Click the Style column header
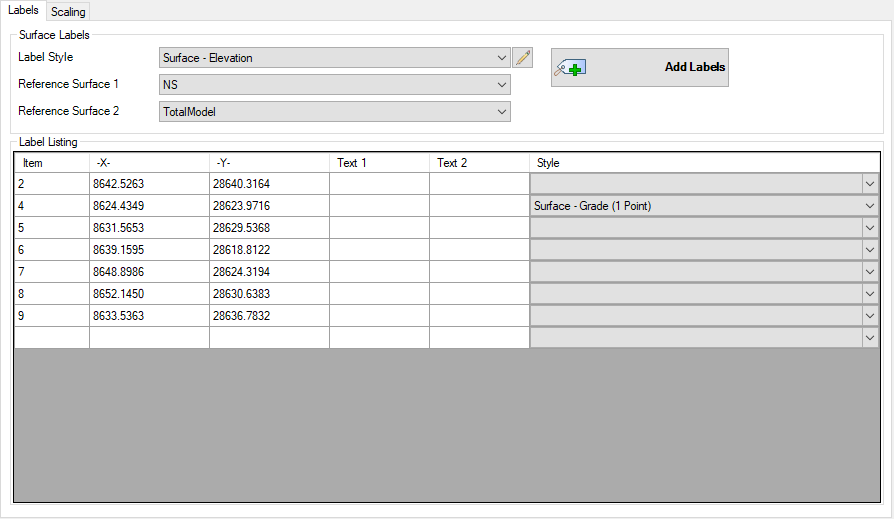894x519 pixels. click(x=703, y=162)
